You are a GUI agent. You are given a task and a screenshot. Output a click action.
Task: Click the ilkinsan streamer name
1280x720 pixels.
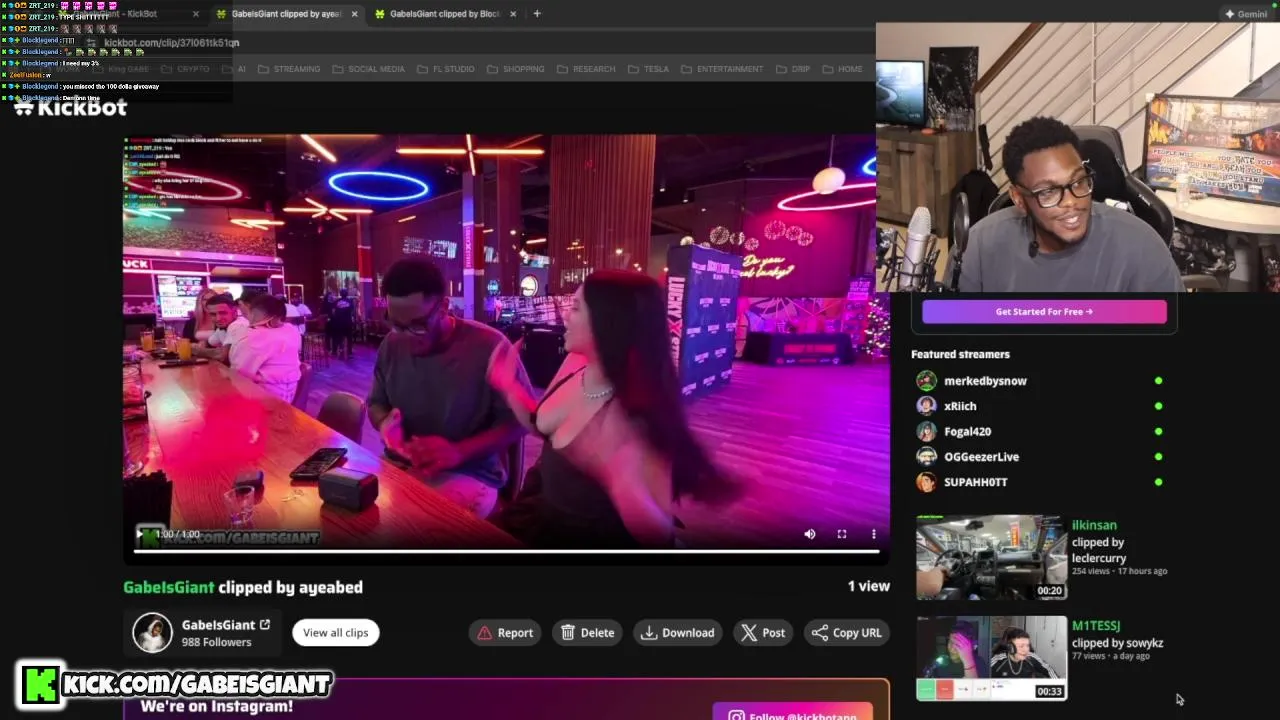pyautogui.click(x=1094, y=525)
